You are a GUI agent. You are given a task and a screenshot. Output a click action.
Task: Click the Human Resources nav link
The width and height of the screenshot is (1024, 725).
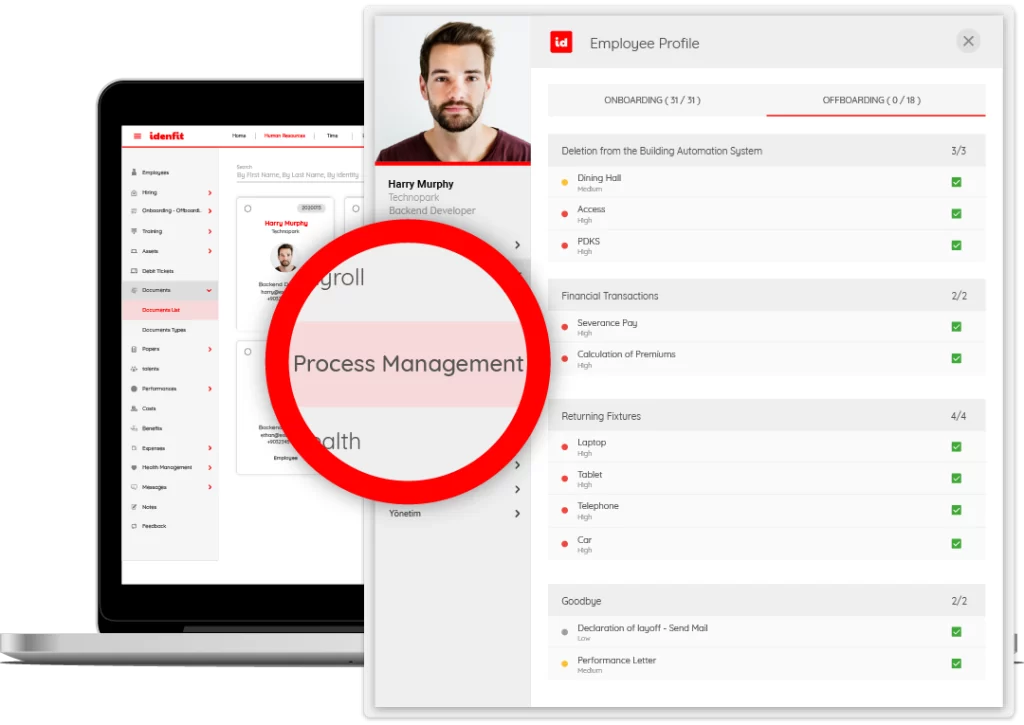284,136
